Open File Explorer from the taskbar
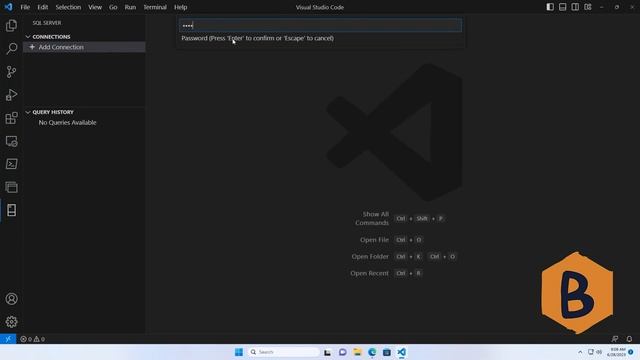This screenshot has width=640, height=360. pyautogui.click(x=357, y=352)
